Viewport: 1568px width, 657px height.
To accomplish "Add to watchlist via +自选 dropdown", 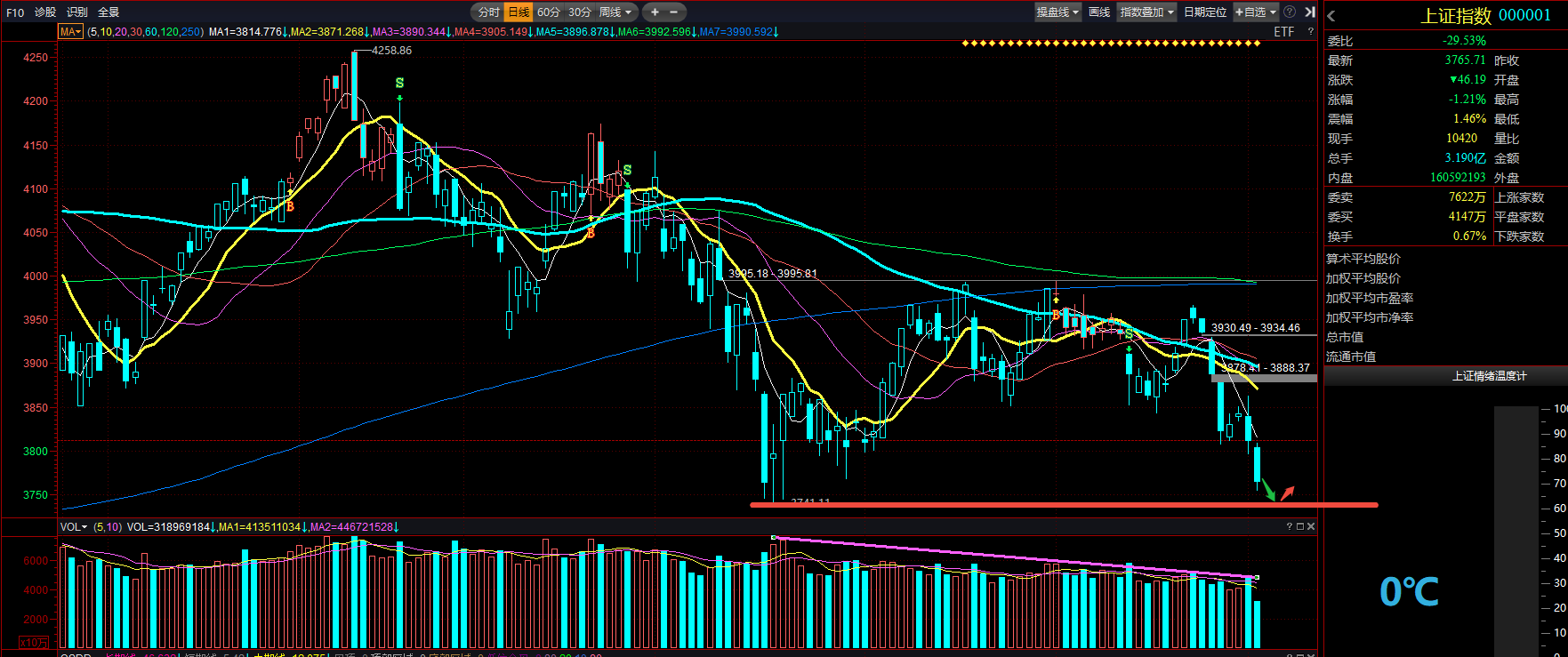I will click(1256, 12).
